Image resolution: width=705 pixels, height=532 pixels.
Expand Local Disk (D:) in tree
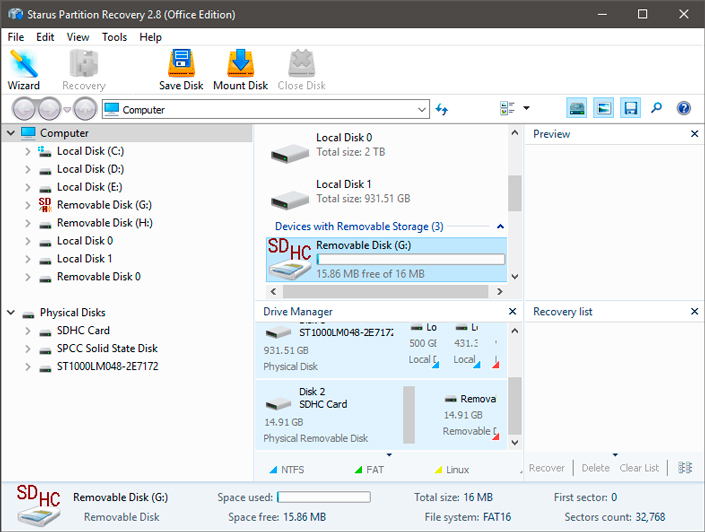28,169
